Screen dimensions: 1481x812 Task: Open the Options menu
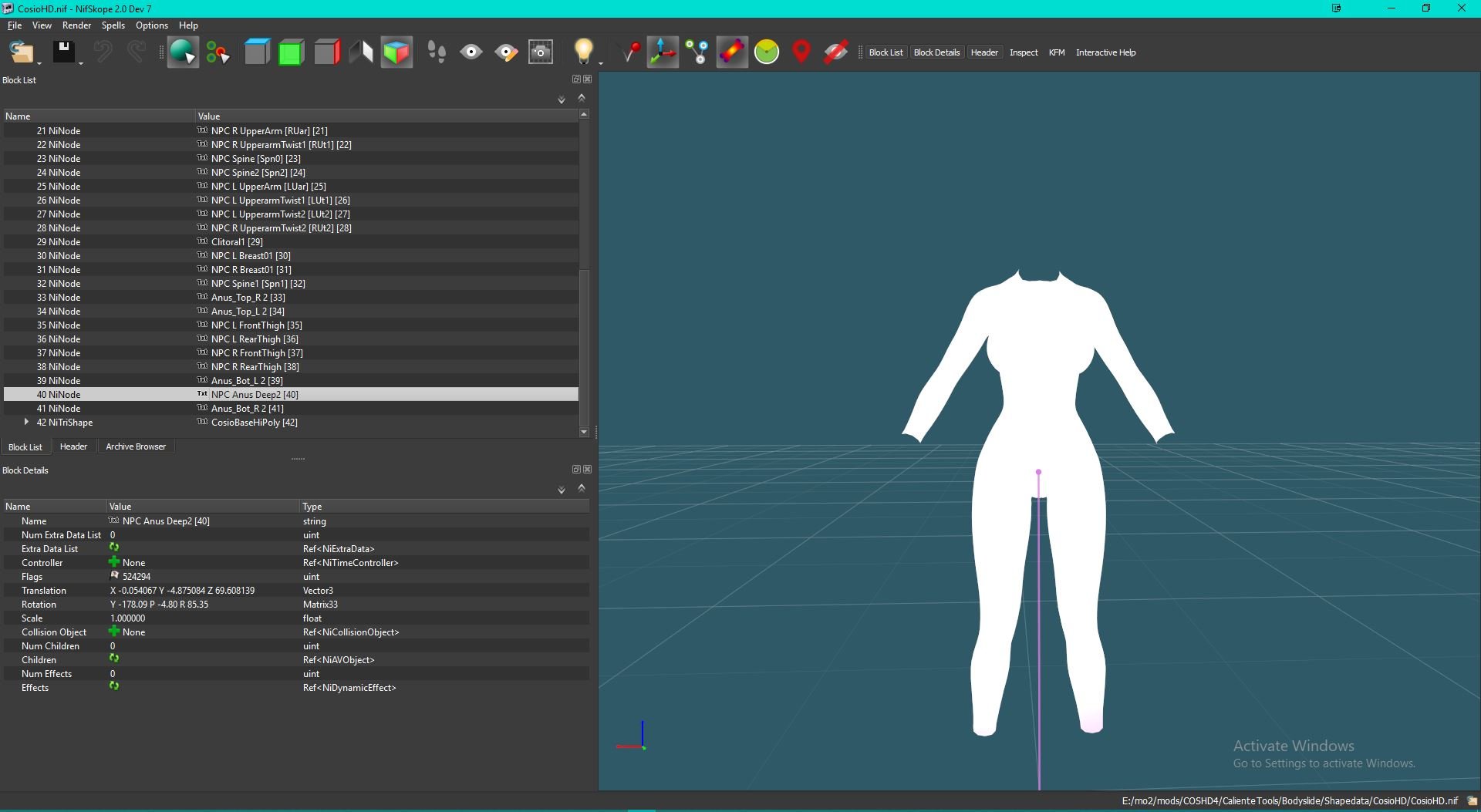[x=152, y=25]
